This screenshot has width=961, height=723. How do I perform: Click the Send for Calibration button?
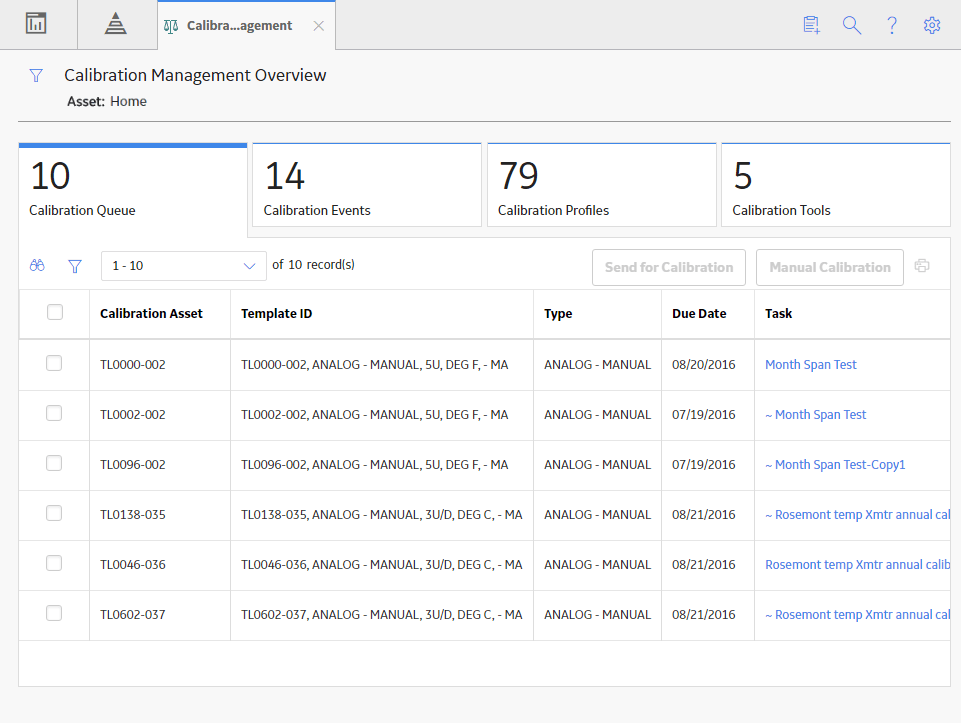click(669, 267)
